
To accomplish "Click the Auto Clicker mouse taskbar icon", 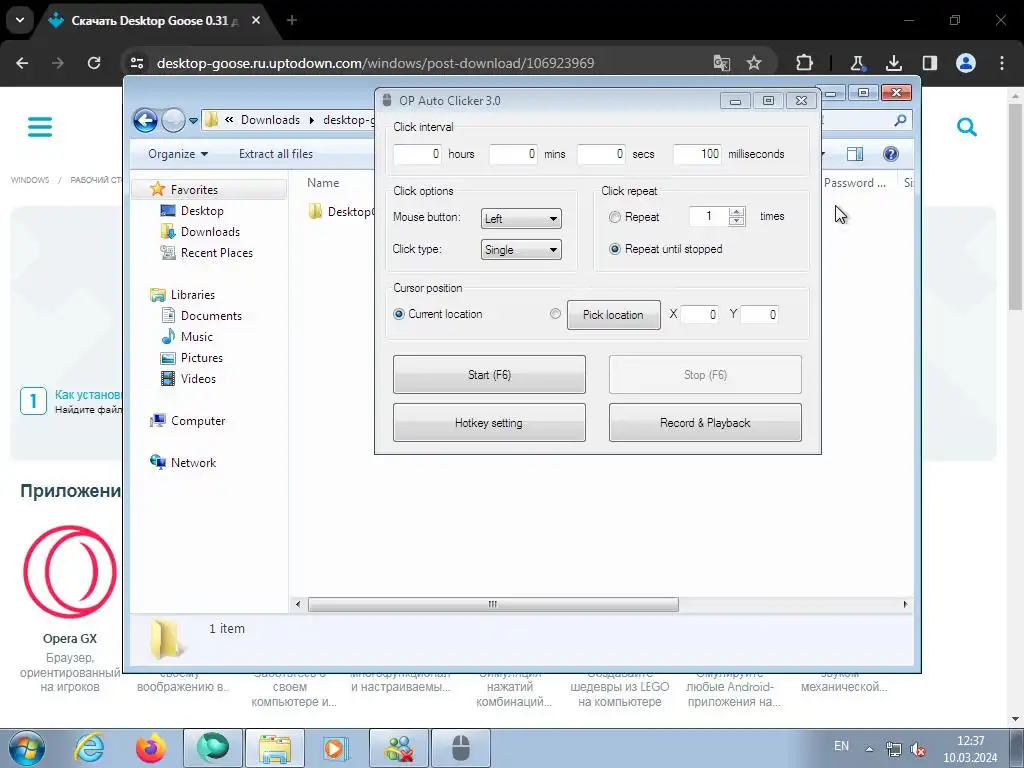I will tap(461, 748).
